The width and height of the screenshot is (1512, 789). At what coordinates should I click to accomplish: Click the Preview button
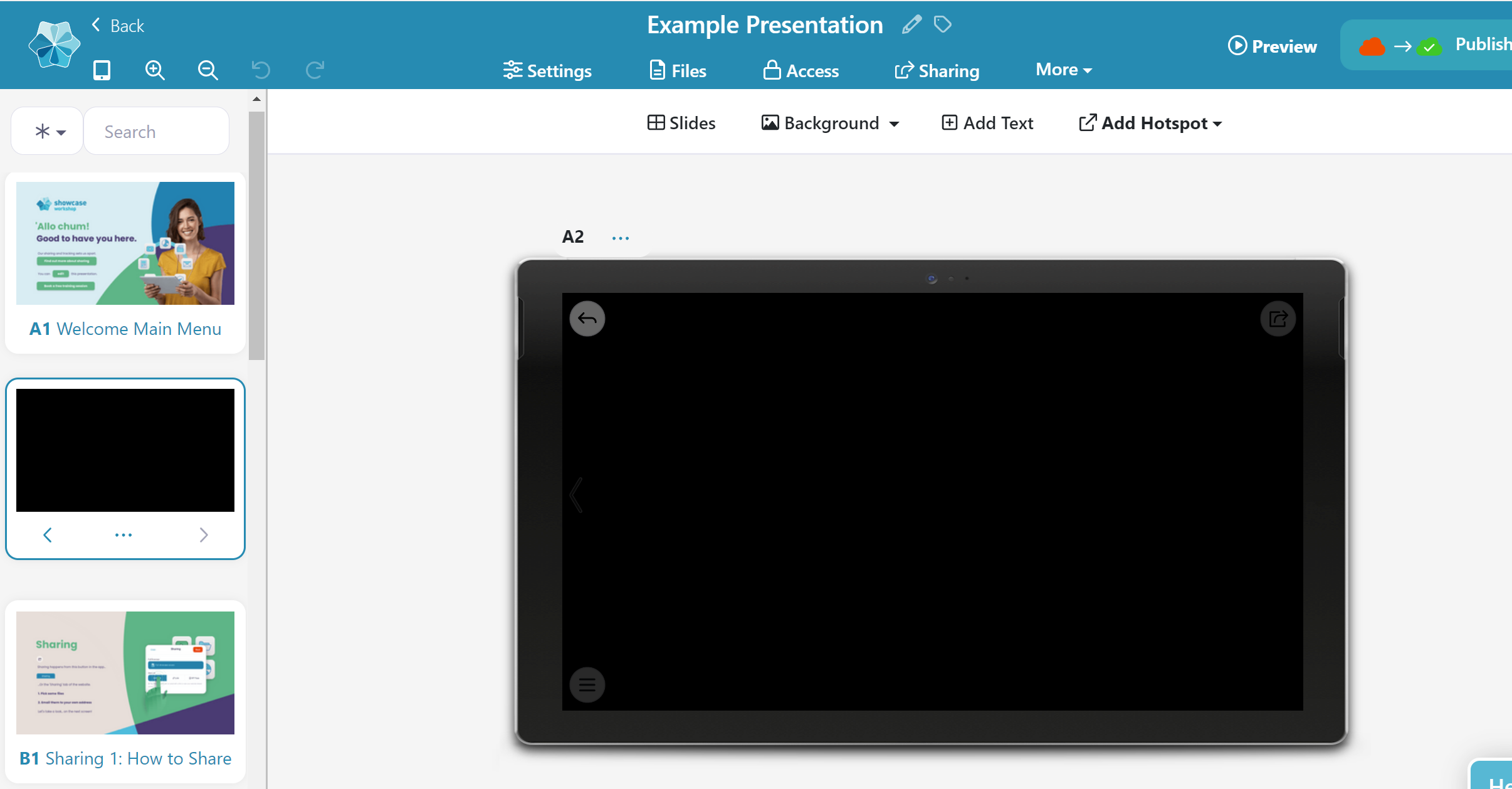coord(1272,46)
